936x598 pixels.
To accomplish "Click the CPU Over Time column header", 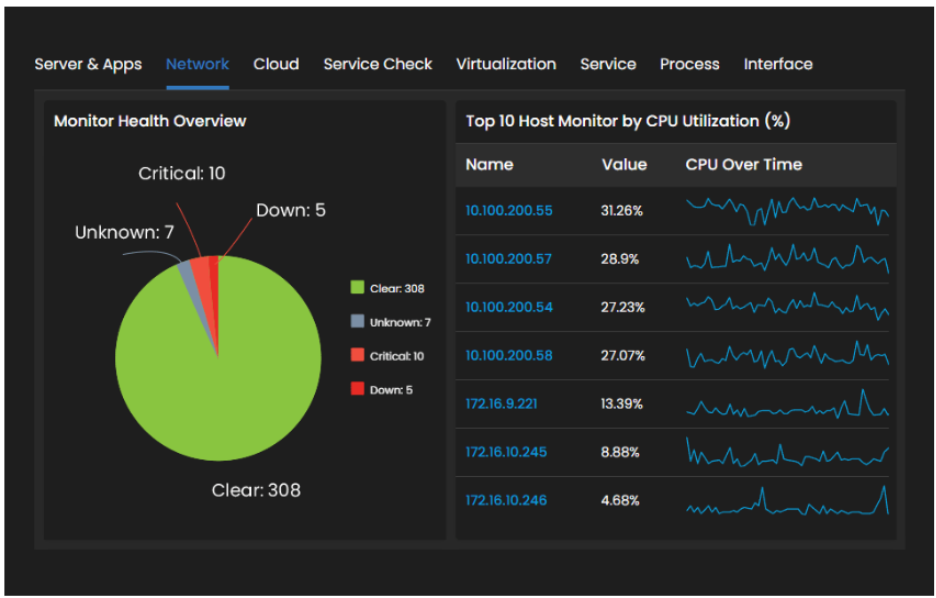I will [744, 165].
